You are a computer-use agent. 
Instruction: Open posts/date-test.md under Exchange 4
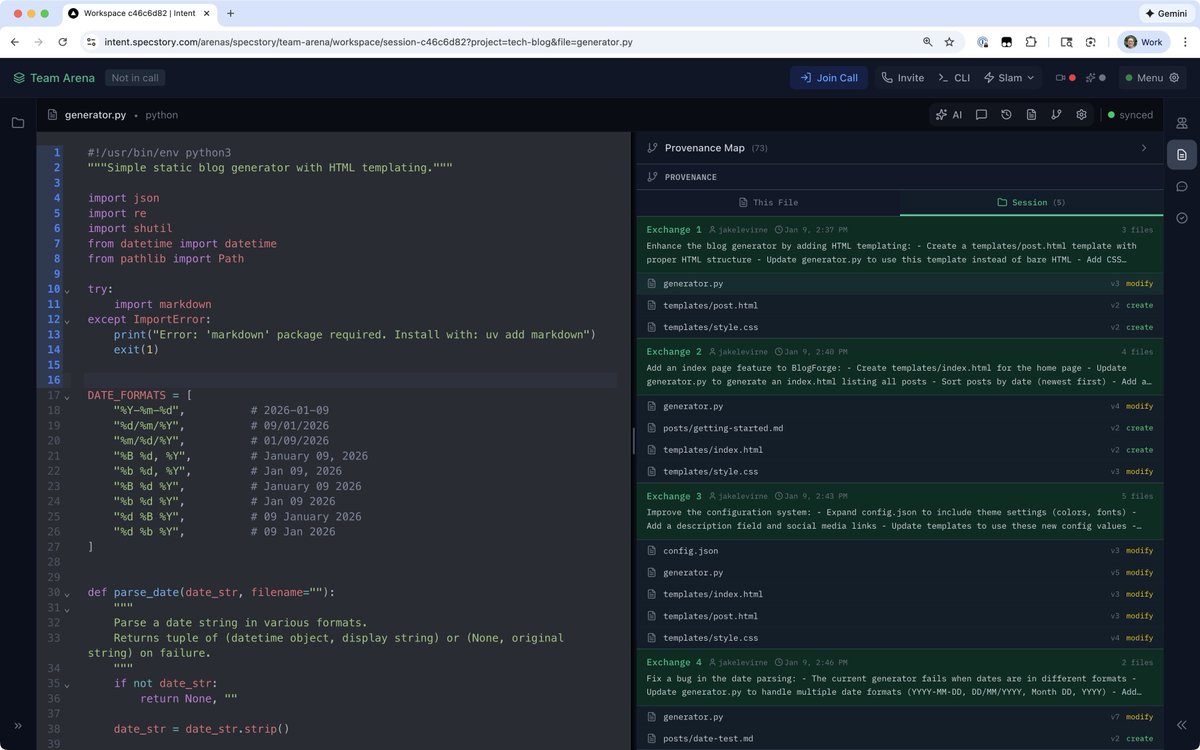point(900,739)
